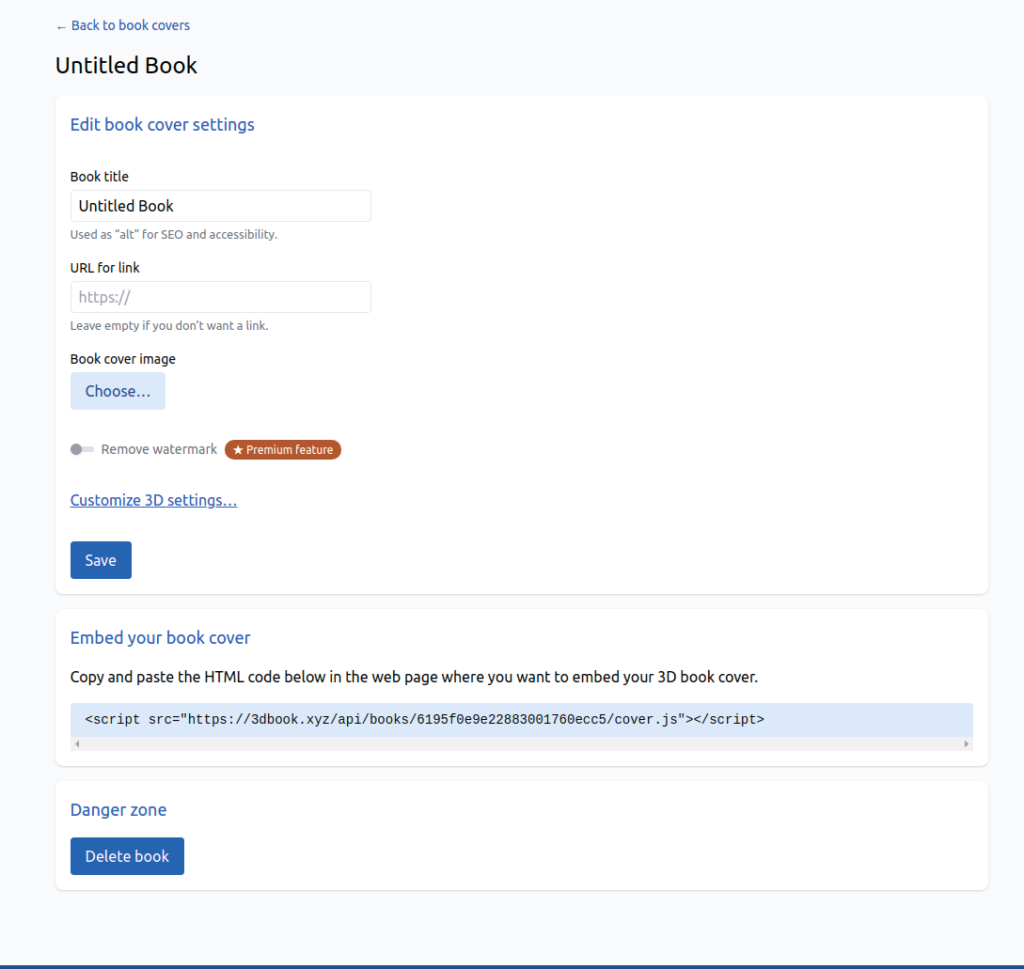Click the embed code scrollbar left arrow
1024x969 pixels.
click(x=77, y=744)
